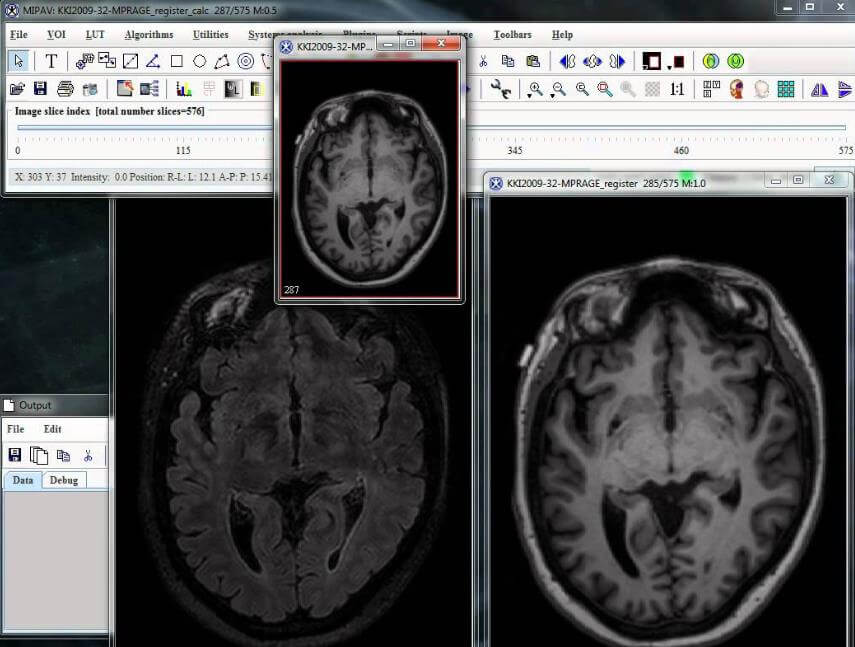
Task: Propagate VOI to all slices
Action: (x=592, y=61)
